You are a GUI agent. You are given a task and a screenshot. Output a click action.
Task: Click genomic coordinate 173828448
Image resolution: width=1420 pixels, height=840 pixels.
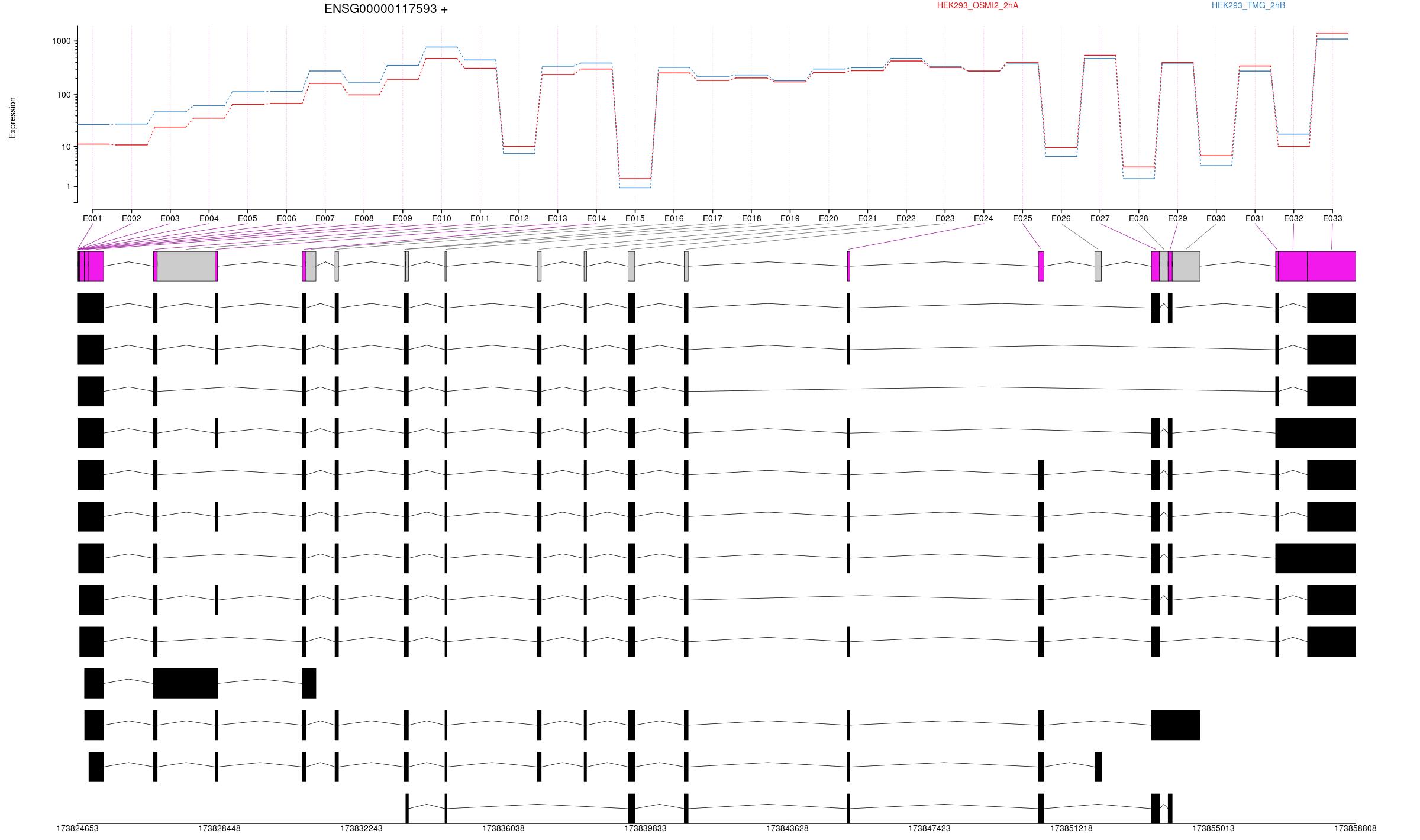[220, 829]
